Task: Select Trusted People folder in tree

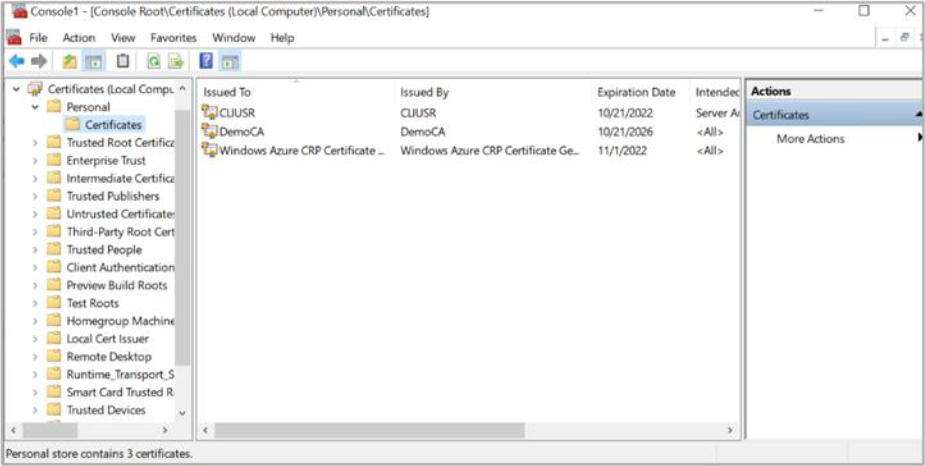Action: (104, 250)
